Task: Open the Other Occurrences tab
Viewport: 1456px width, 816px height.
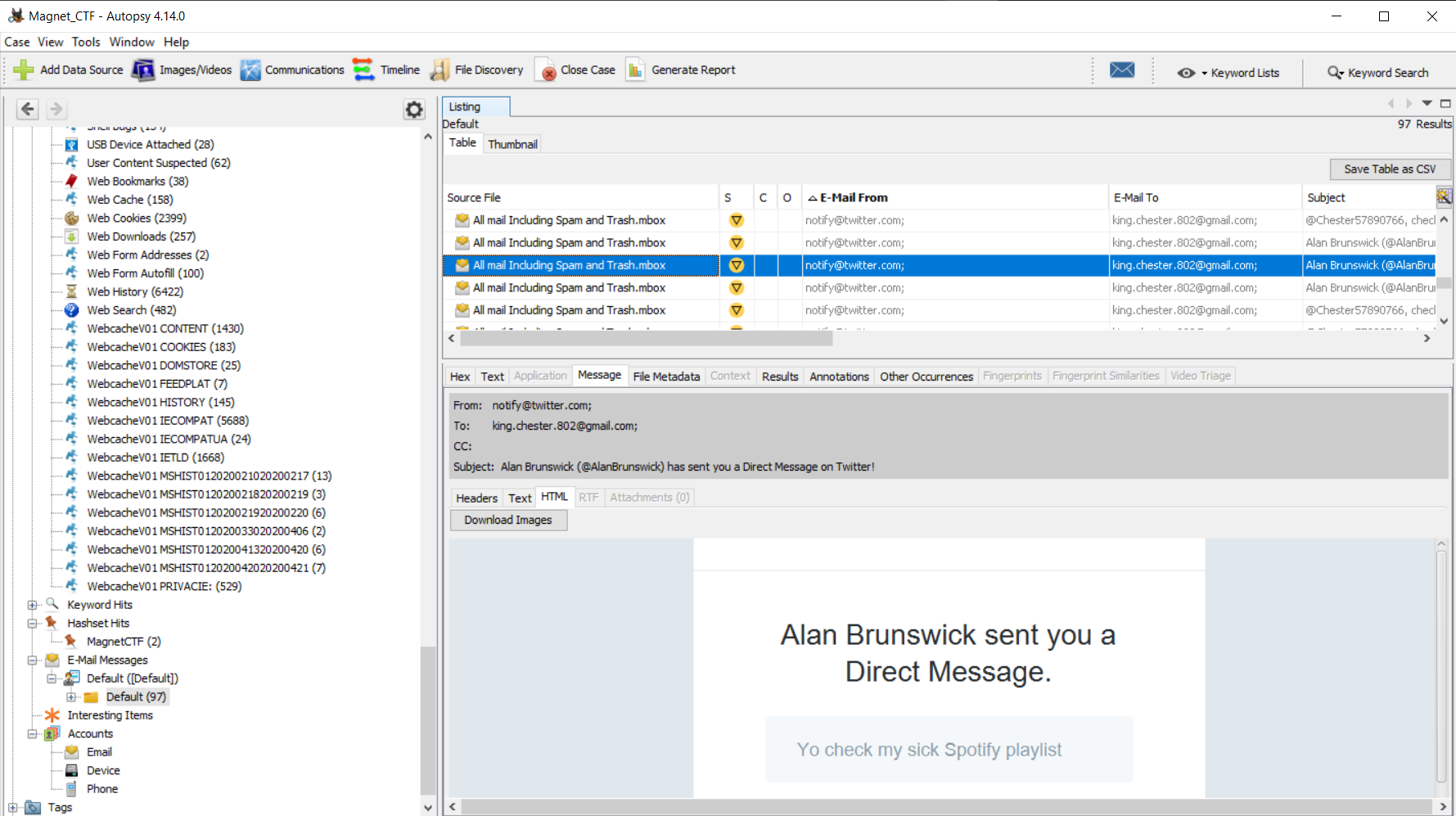Action: click(926, 376)
